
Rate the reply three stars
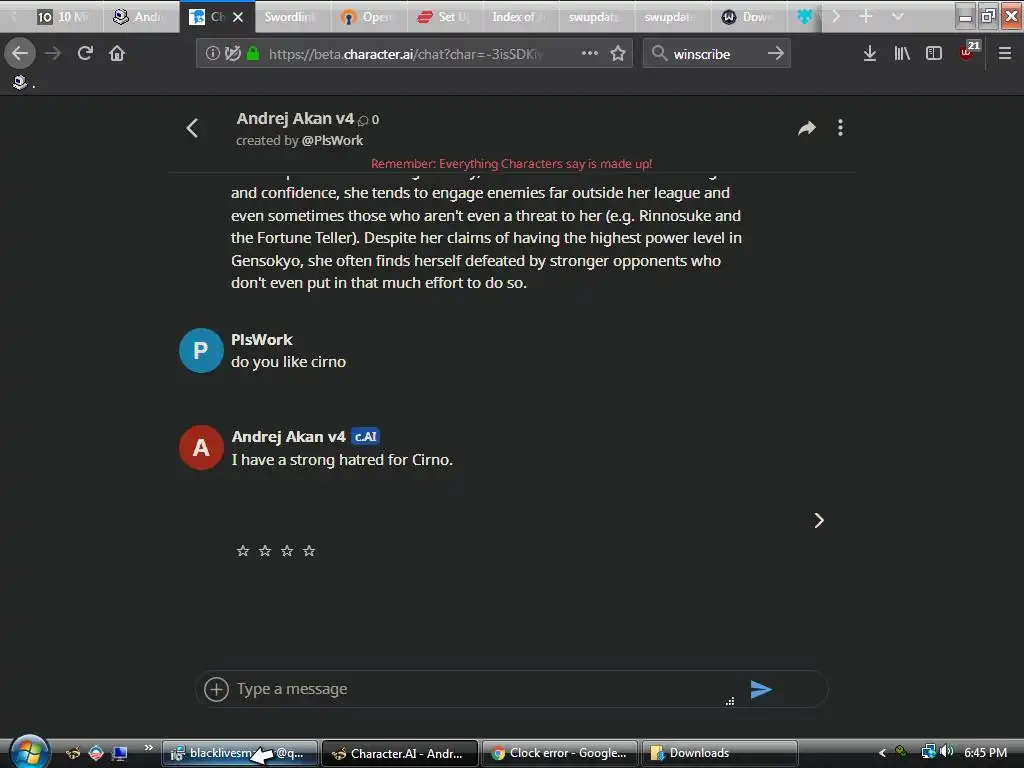point(287,551)
